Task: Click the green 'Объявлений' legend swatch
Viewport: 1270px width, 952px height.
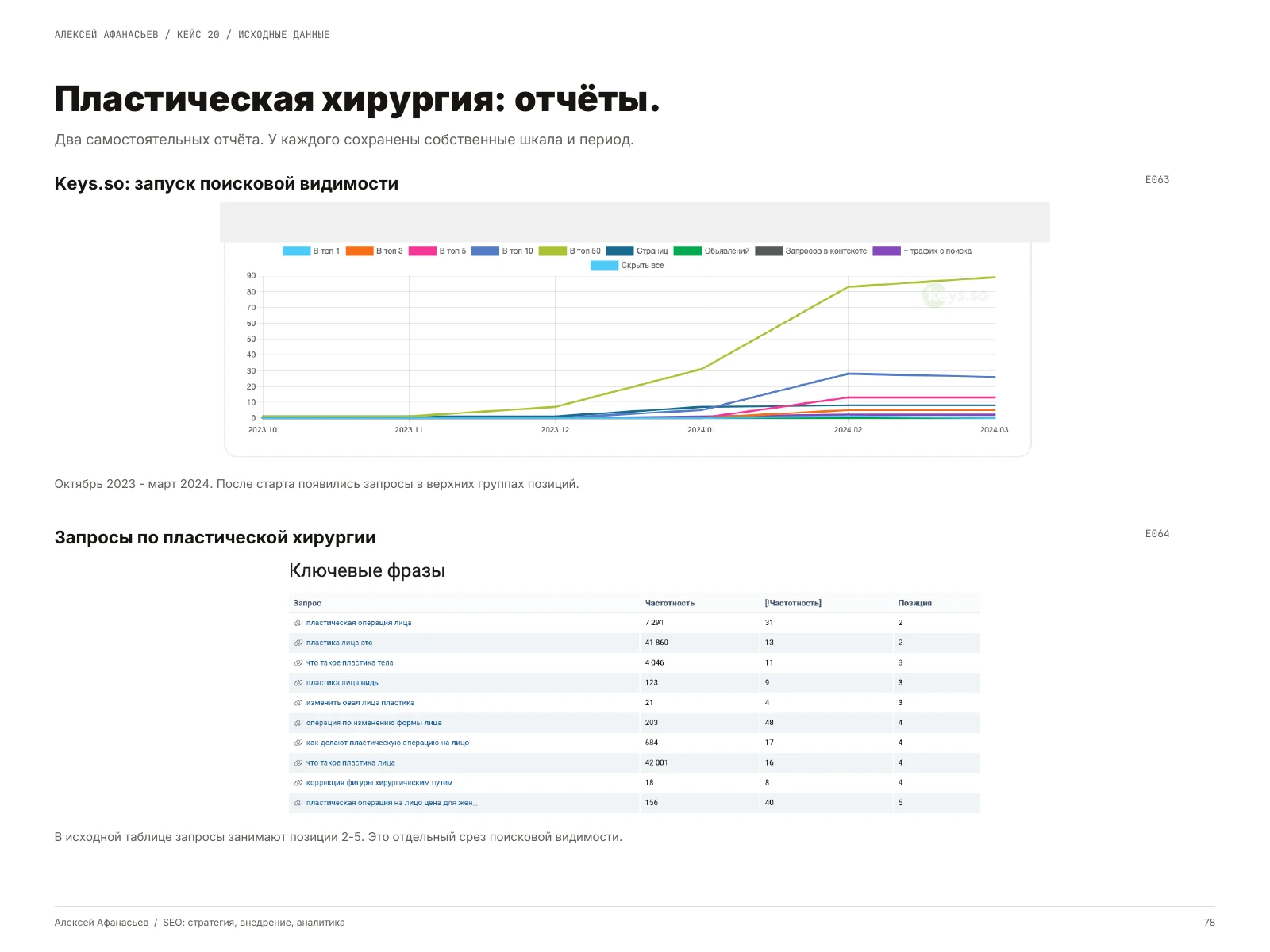Action: [687, 251]
